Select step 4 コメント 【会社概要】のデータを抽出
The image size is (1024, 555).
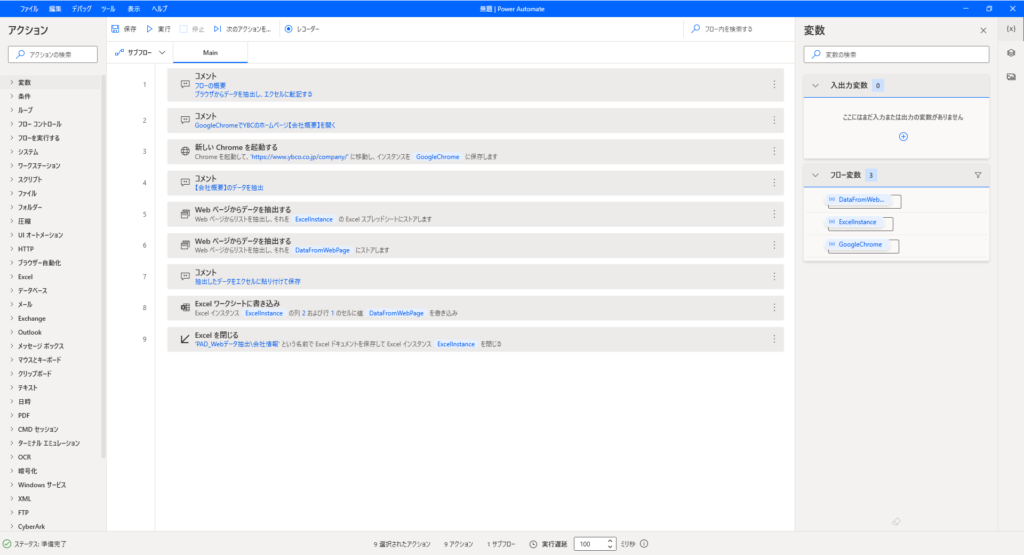tap(475, 183)
